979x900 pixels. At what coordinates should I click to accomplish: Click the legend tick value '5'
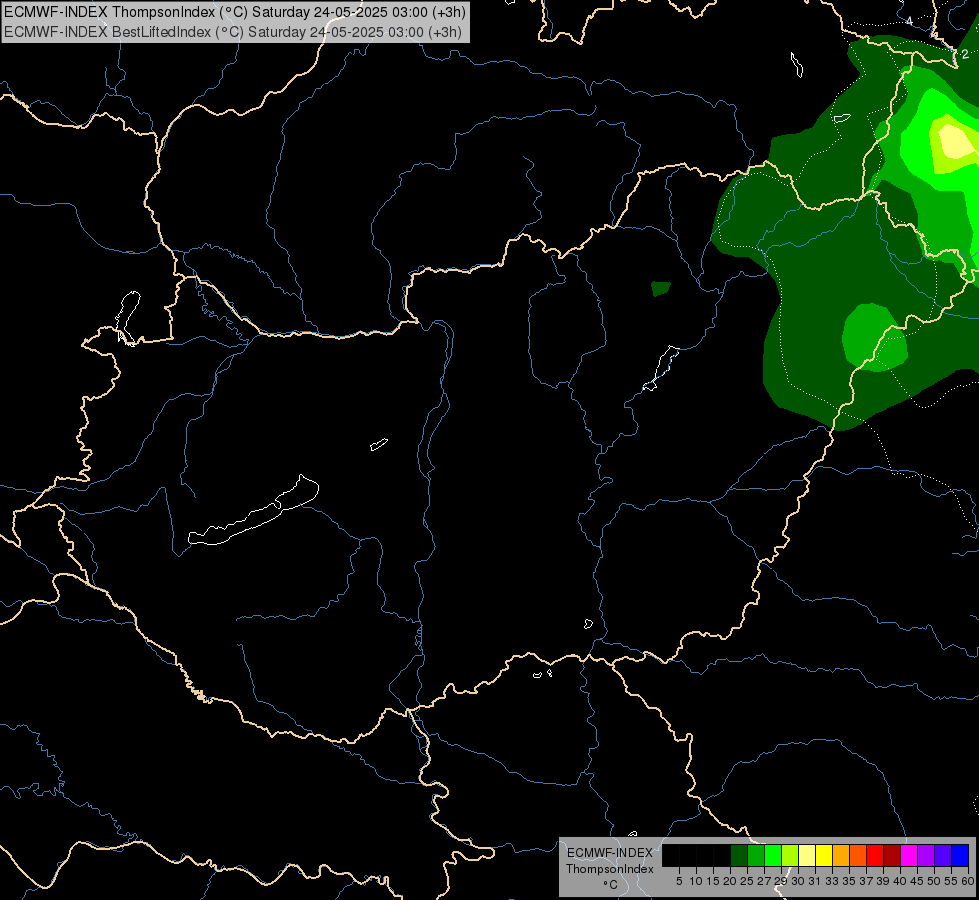click(679, 881)
